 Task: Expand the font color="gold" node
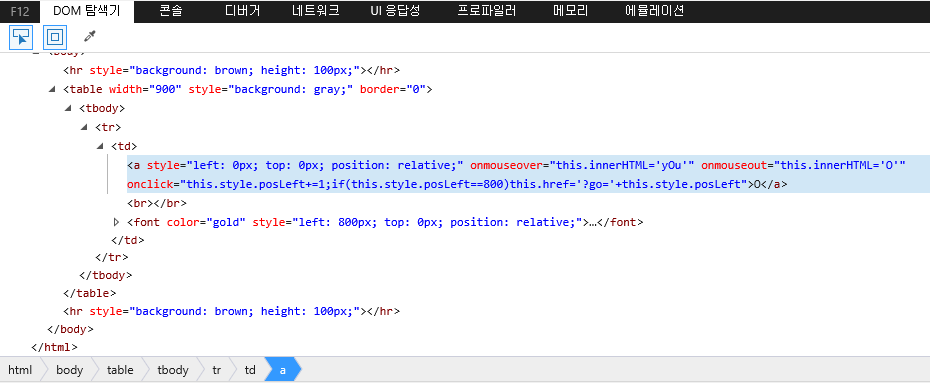coord(117,222)
